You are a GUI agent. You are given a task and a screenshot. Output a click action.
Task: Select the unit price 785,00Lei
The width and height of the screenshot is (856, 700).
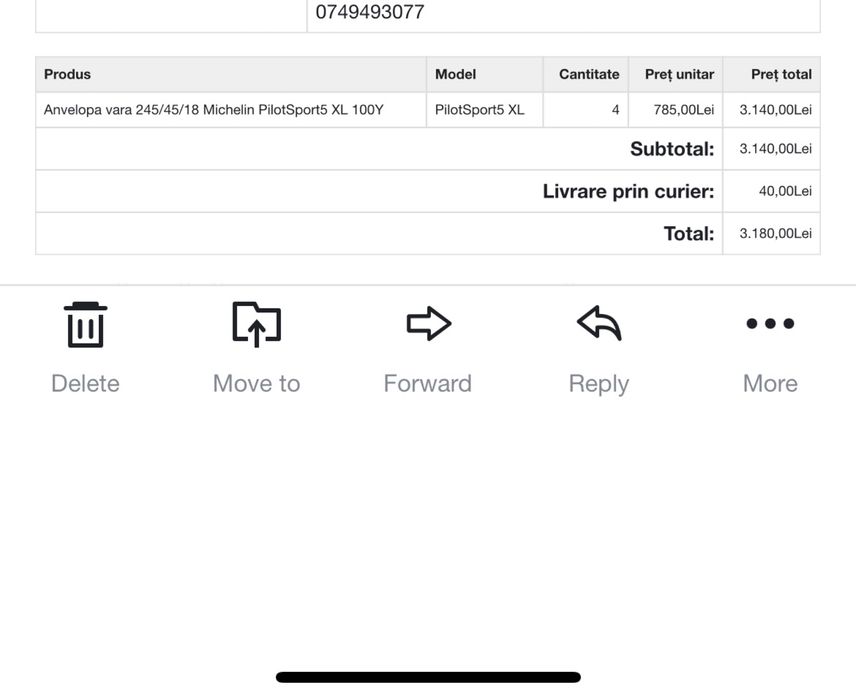point(684,110)
